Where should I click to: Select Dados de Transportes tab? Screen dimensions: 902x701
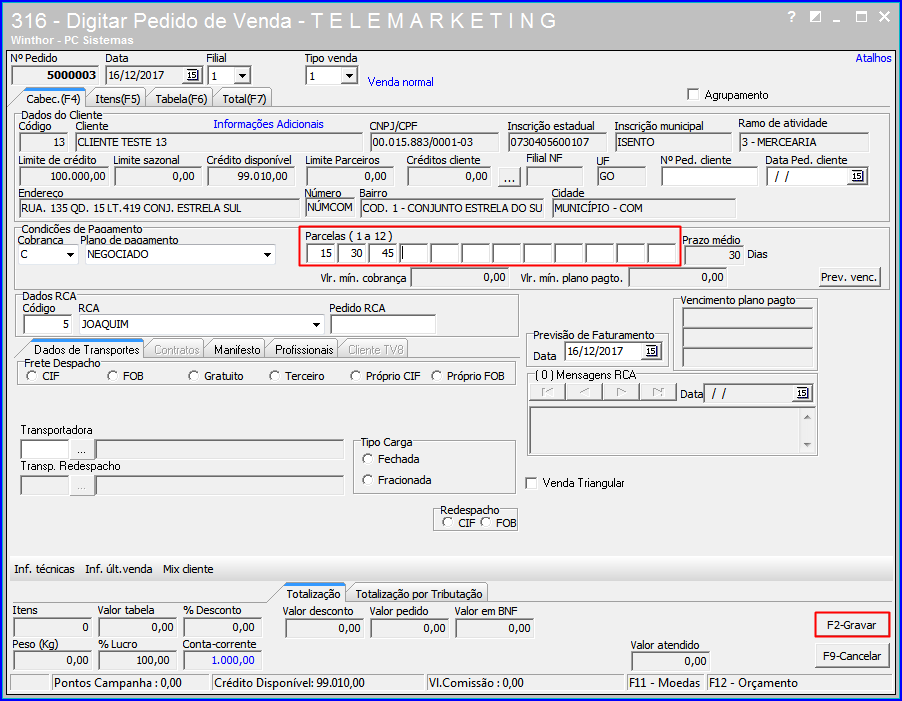[x=86, y=349]
